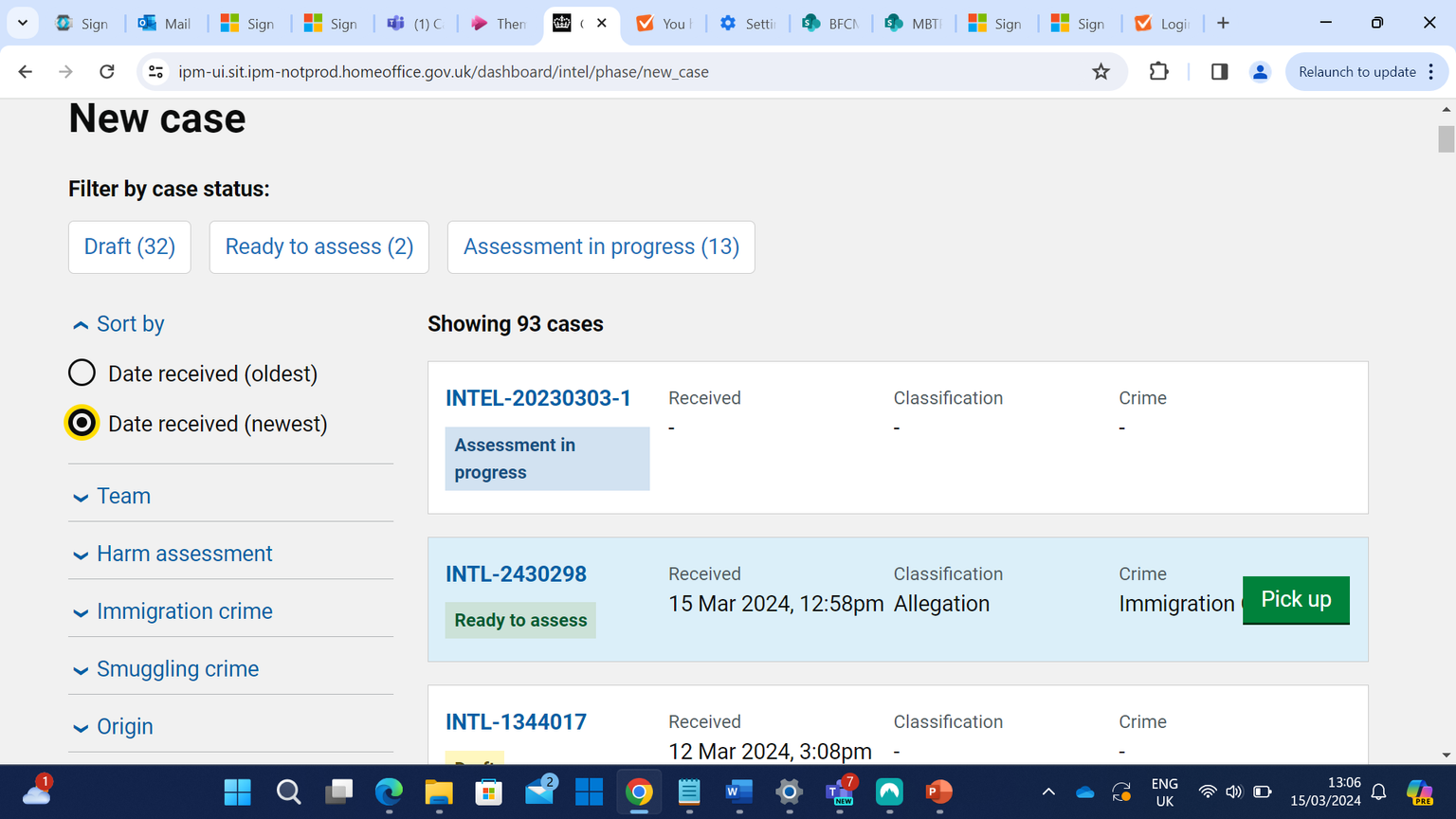Open the weather widget on the taskbar
Screen dimensions: 1456x819
[36, 791]
